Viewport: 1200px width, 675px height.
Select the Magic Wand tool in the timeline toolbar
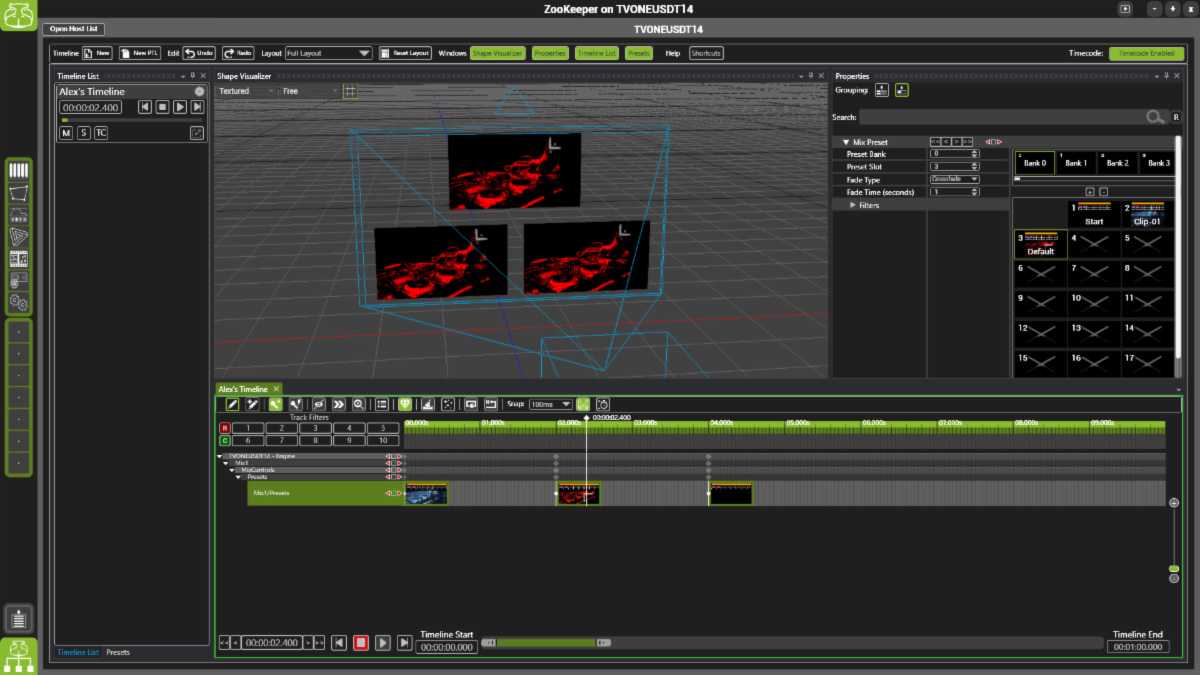(x=253, y=404)
